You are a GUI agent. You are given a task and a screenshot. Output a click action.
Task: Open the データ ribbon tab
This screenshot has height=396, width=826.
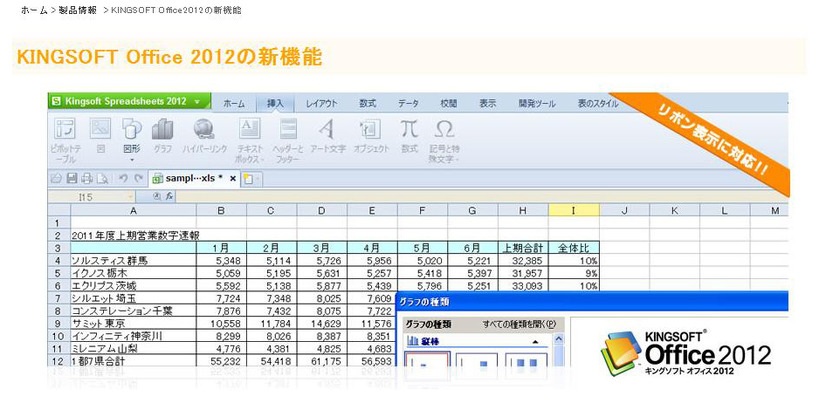pyautogui.click(x=408, y=104)
